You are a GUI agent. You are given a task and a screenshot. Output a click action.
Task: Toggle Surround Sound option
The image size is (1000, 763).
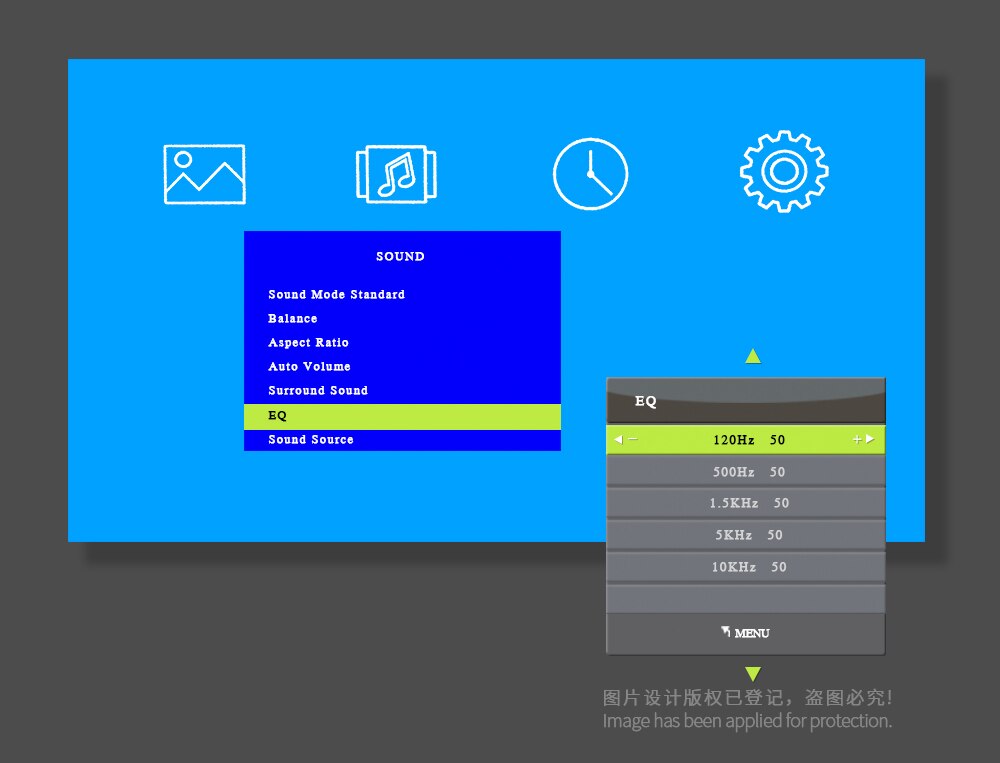click(x=318, y=391)
